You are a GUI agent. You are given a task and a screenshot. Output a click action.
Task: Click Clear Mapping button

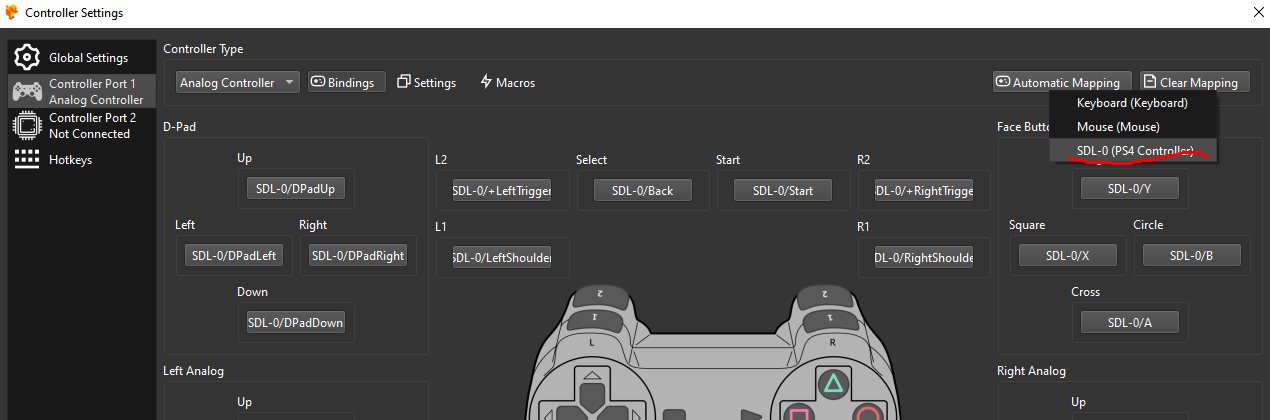[1195, 82]
